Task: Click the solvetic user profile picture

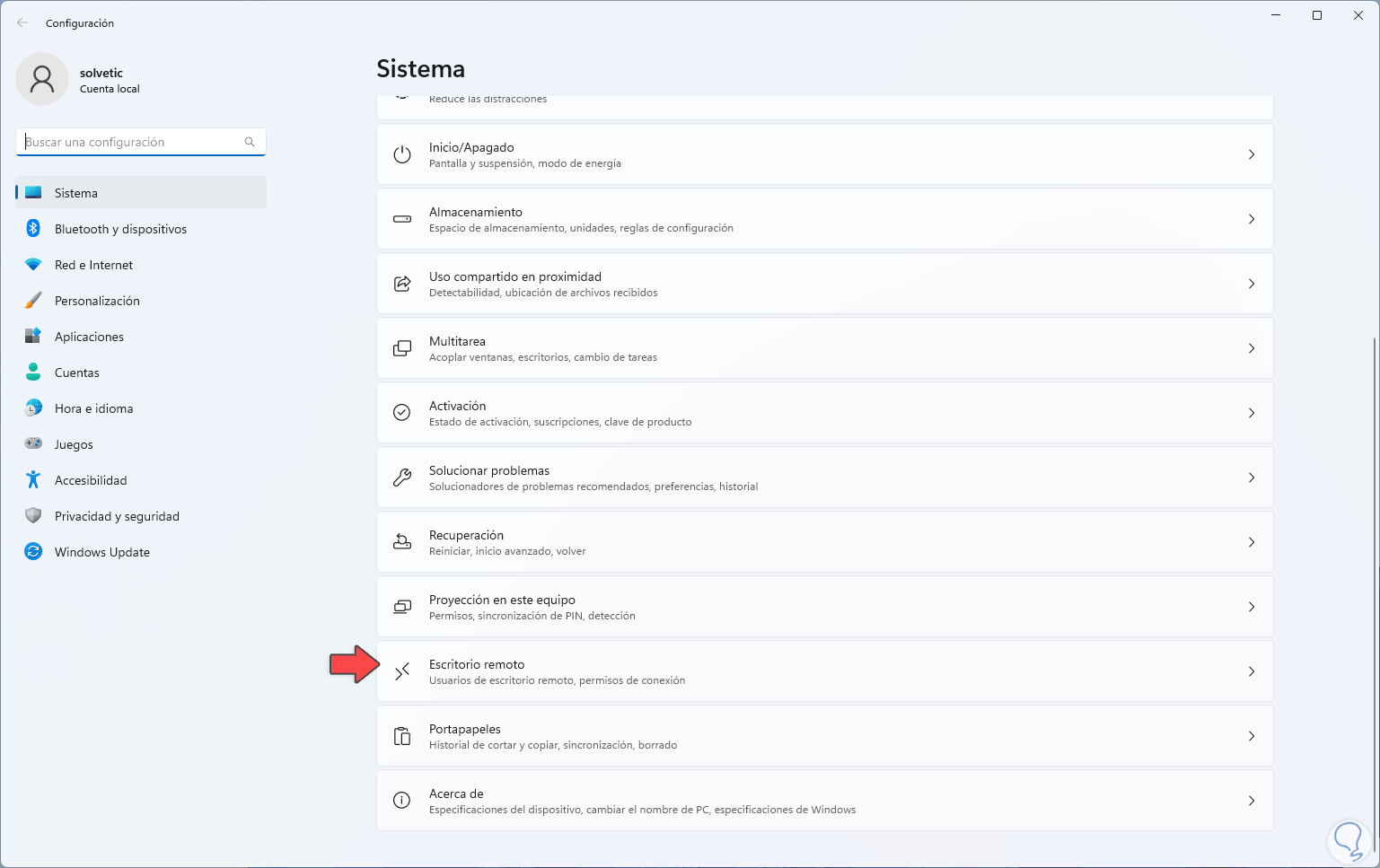Action: (42, 79)
